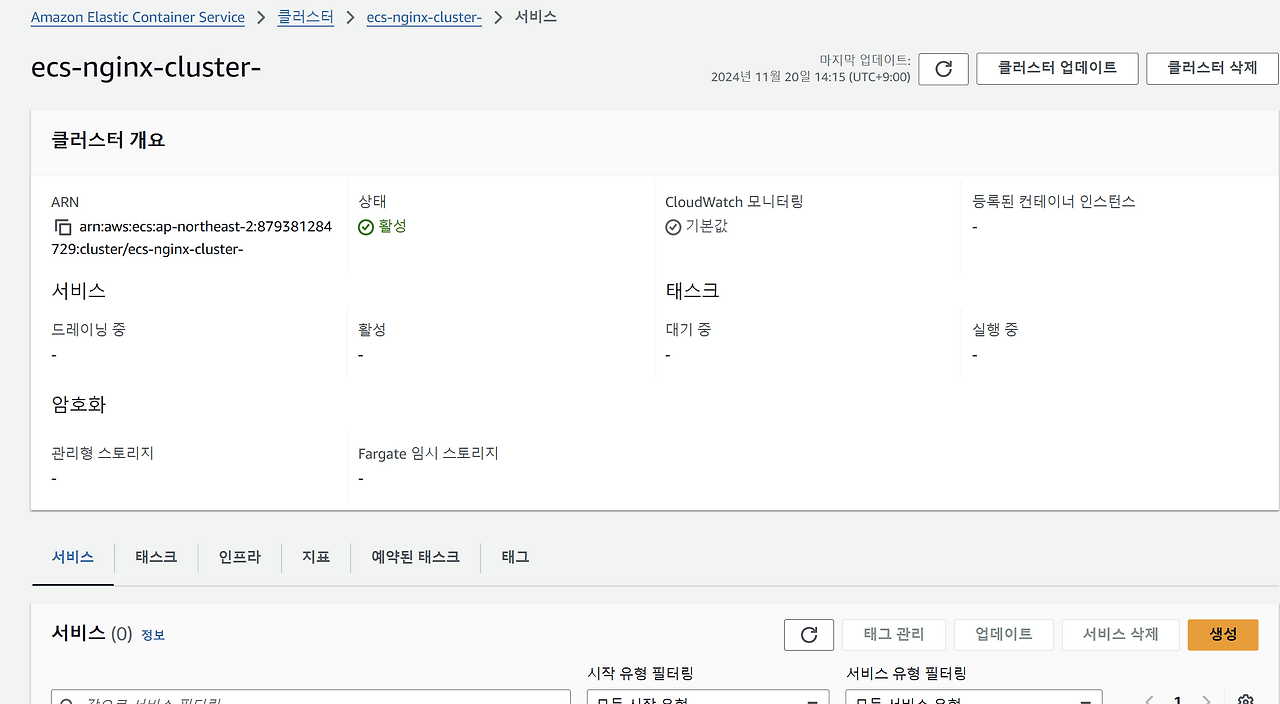
Task: Click the Fargate 임시 스토리지 label
Action: pyautogui.click(x=428, y=453)
